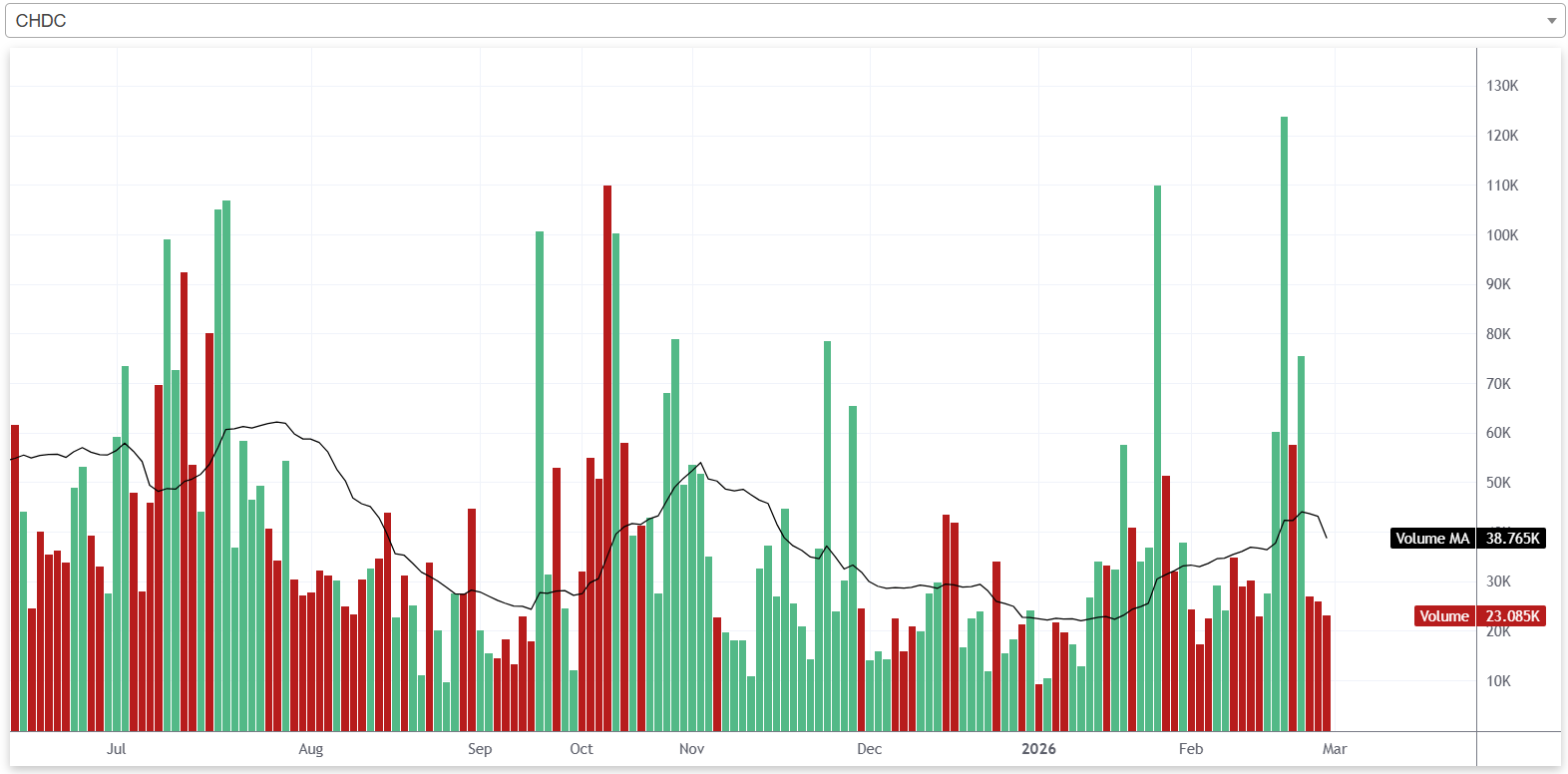Click the Aug label on time axis
This screenshot has height=774, width=1568.
pos(310,749)
